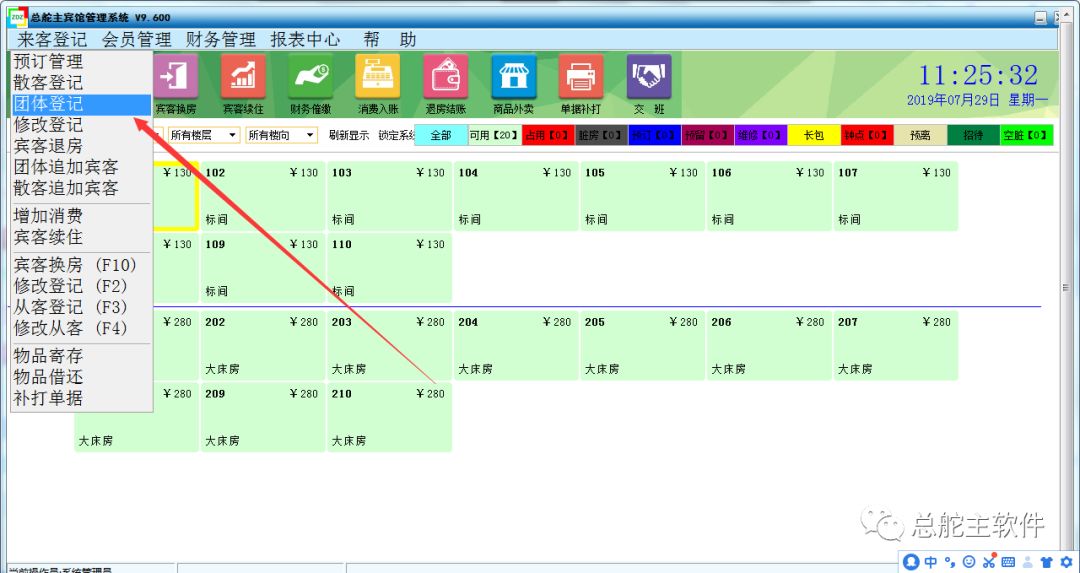Choose 宾客退房 in the dropdown menu
The height and width of the screenshot is (573, 1080).
(x=48, y=146)
